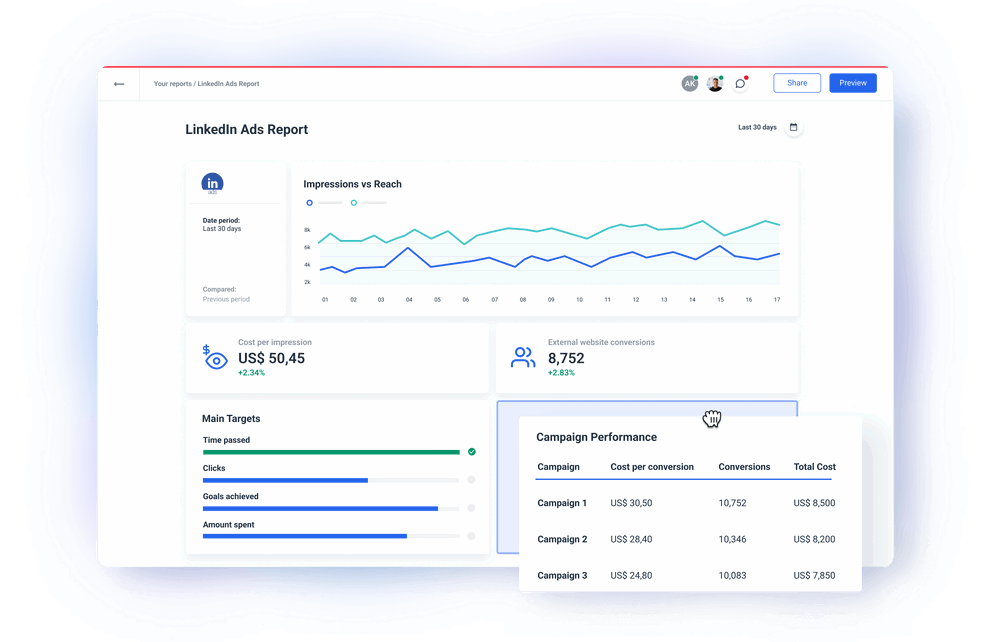Select the Campaign 1 row
992x642 pixels.
(562, 503)
